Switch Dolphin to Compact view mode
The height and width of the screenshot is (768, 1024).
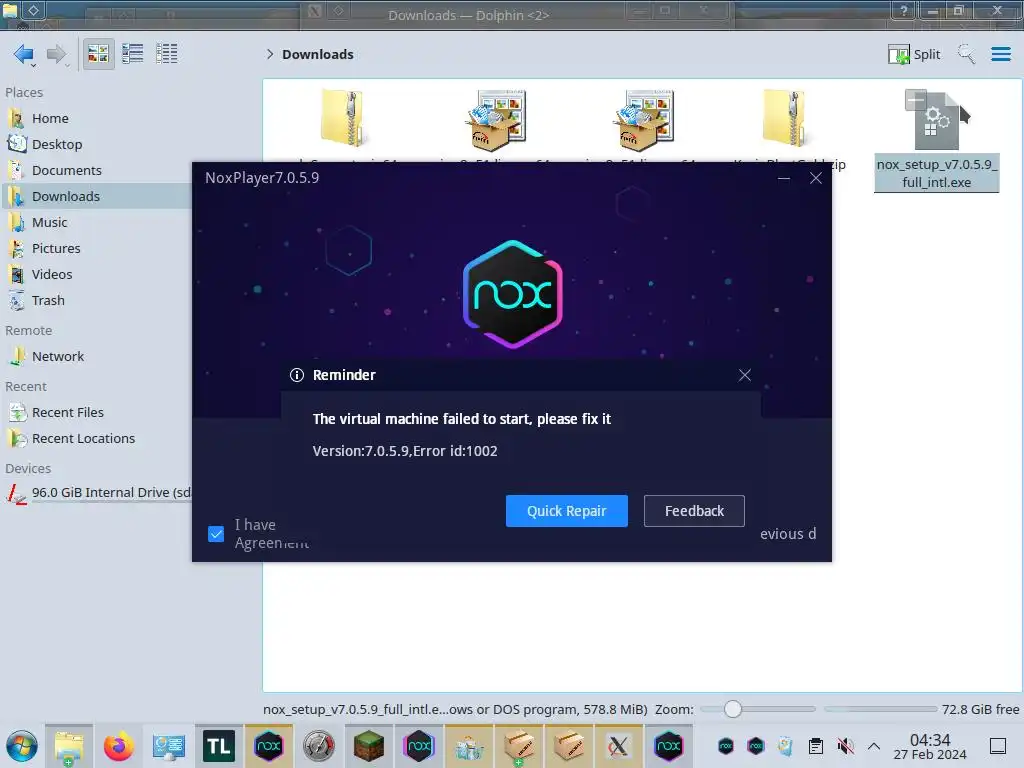tap(133, 54)
